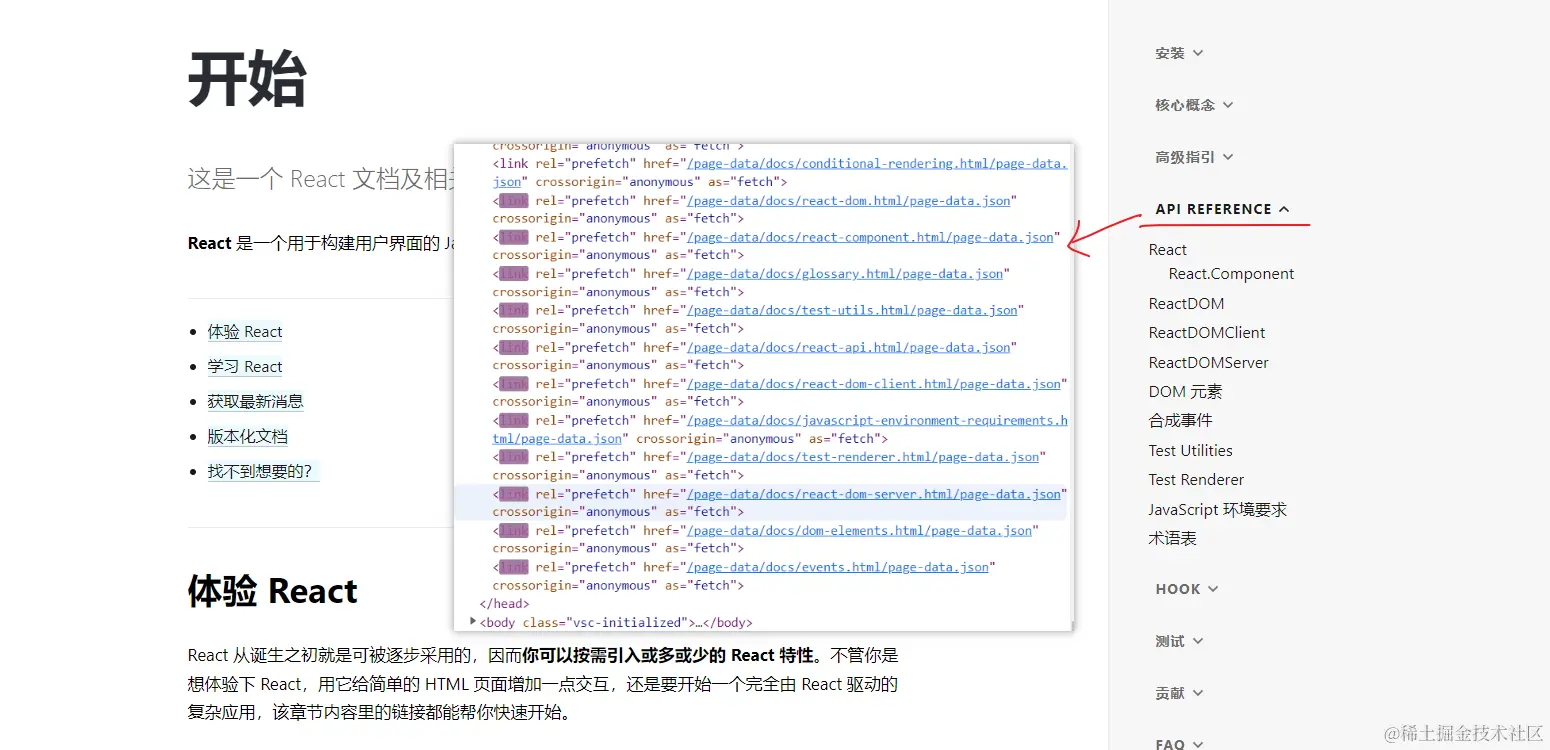Open test-renderer.html page-data.json href

[862, 457]
